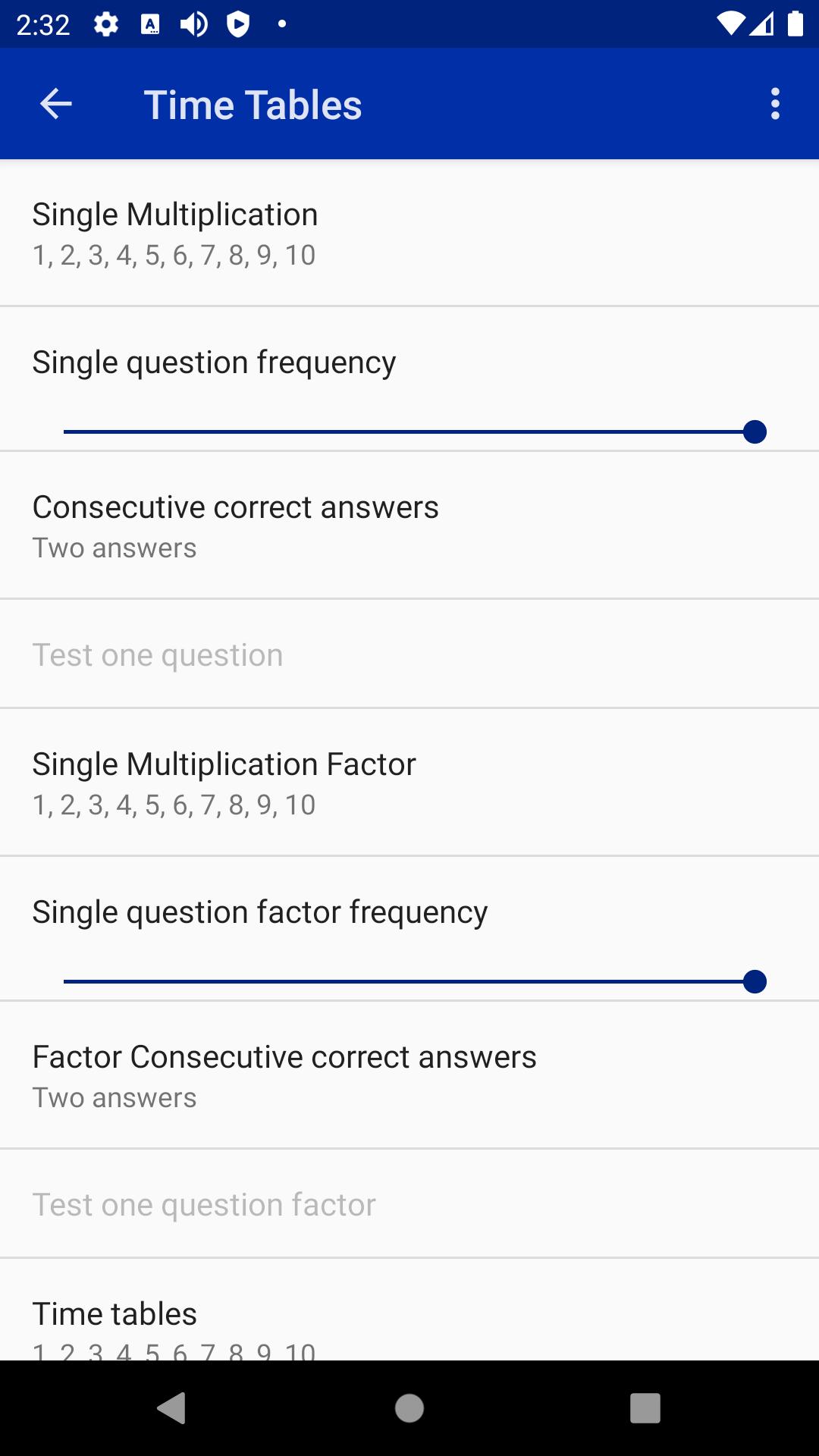Tap the back arrow in the header
Screen dimensions: 819x1456
(55, 104)
